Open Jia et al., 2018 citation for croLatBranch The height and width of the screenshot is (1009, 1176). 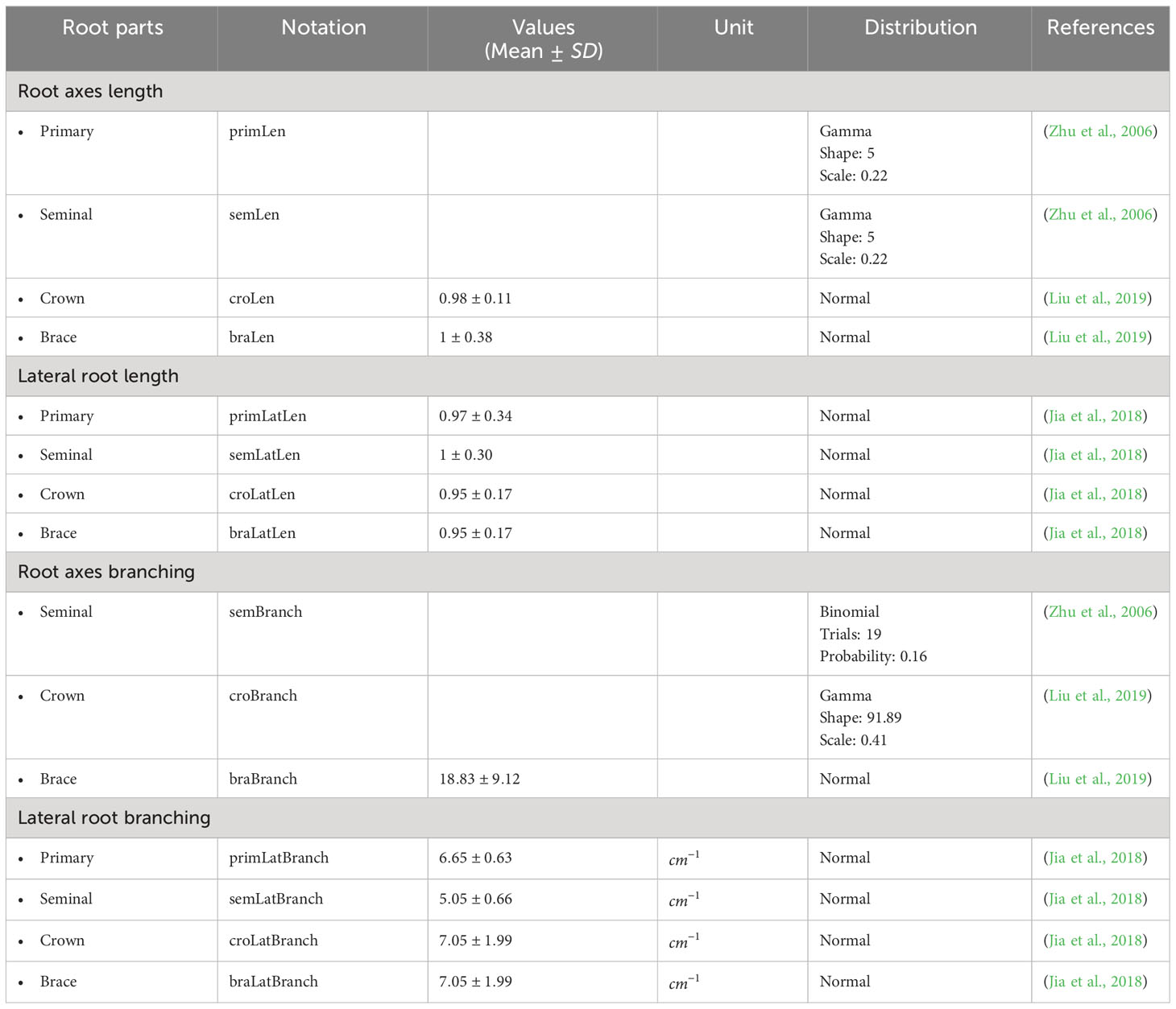1095,940
